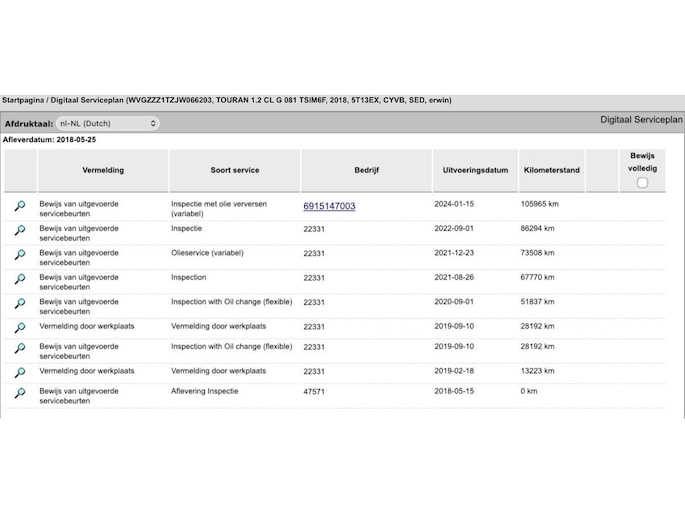Click magnifier icon for 2022-09-01 Inspectie row
The width and height of the screenshot is (685, 513).
point(19,231)
